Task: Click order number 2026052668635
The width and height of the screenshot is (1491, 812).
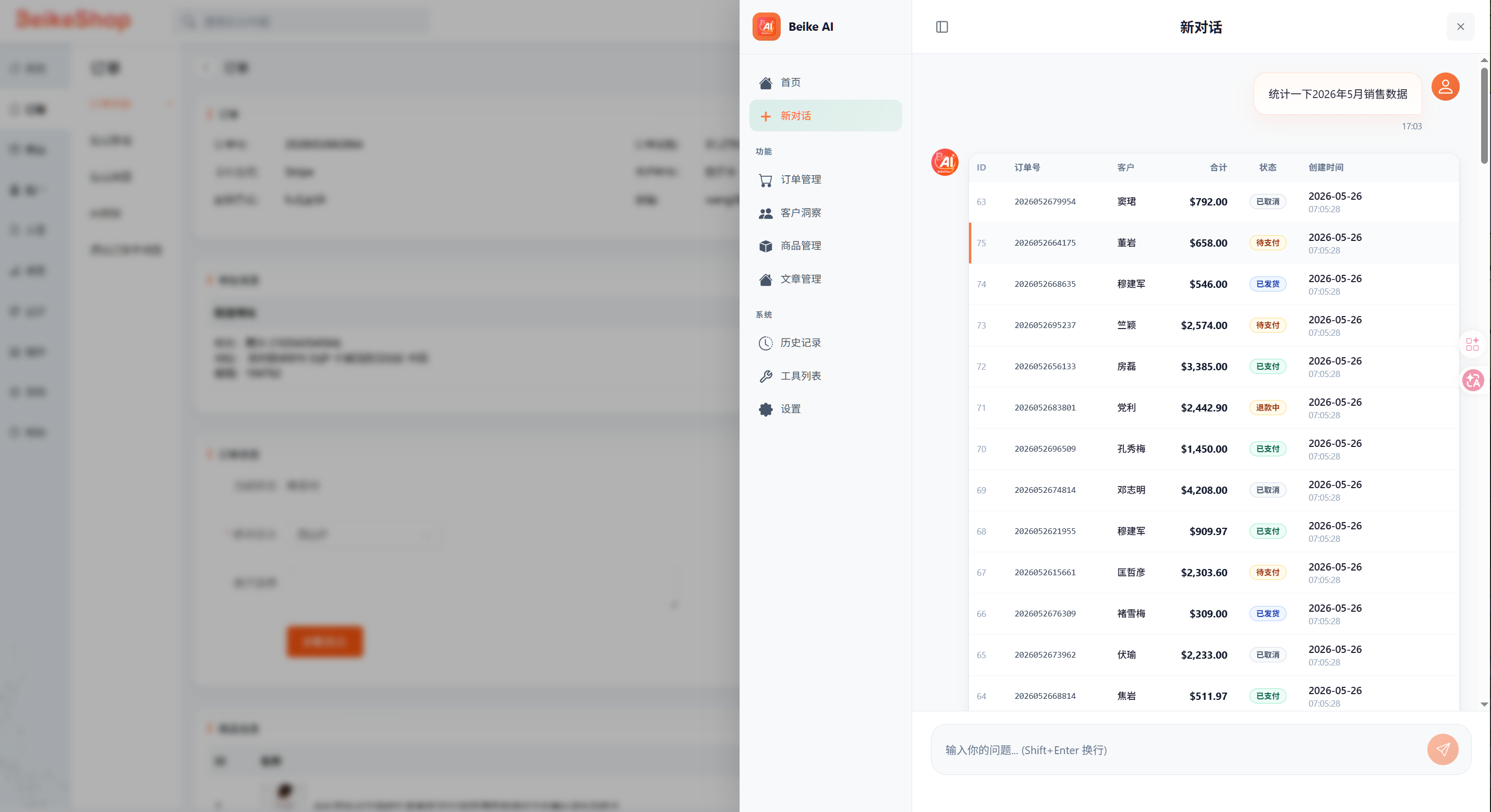Action: [x=1045, y=284]
